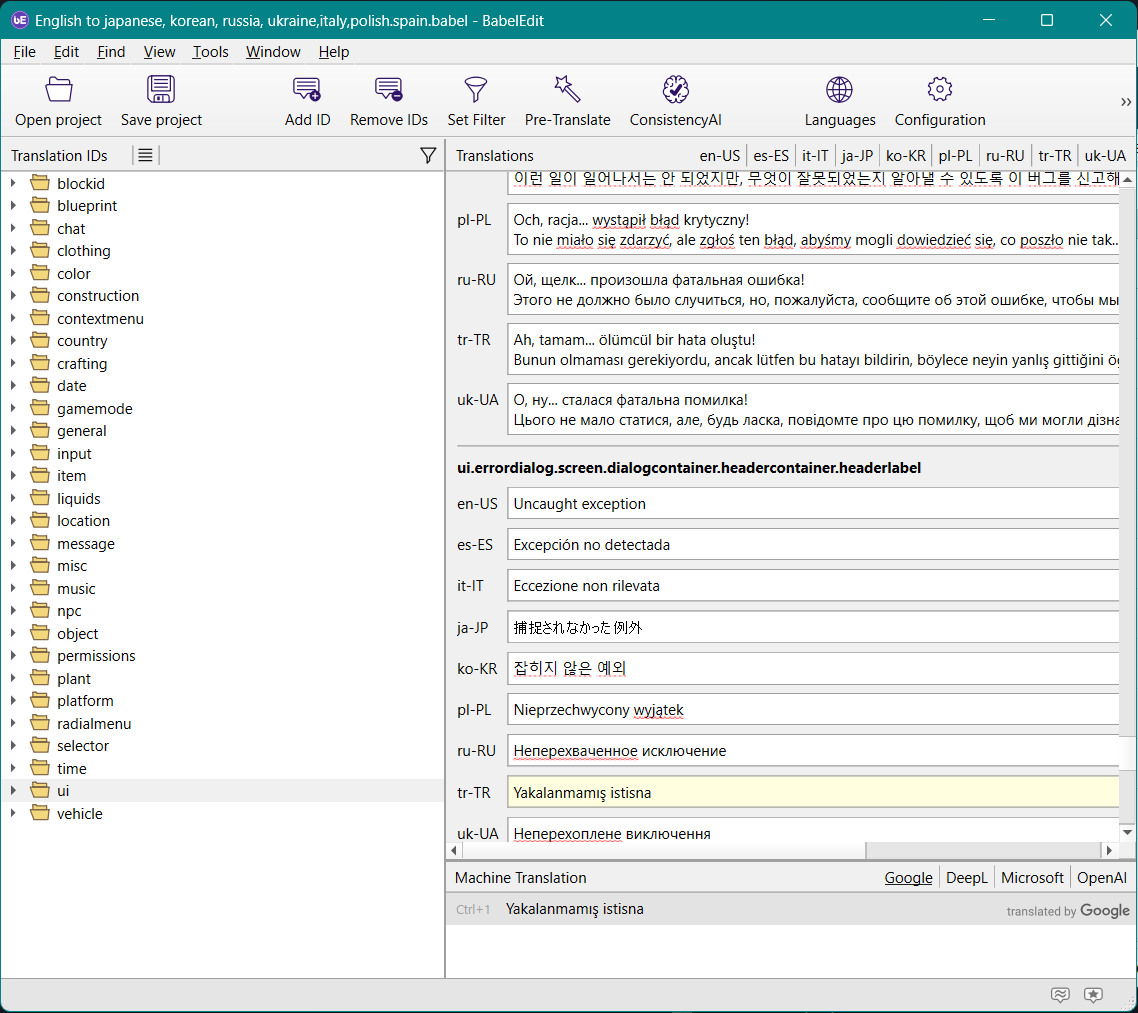Image resolution: width=1138 pixels, height=1013 pixels.
Task: Open the Set Filter funnel tool
Action: click(x=476, y=91)
